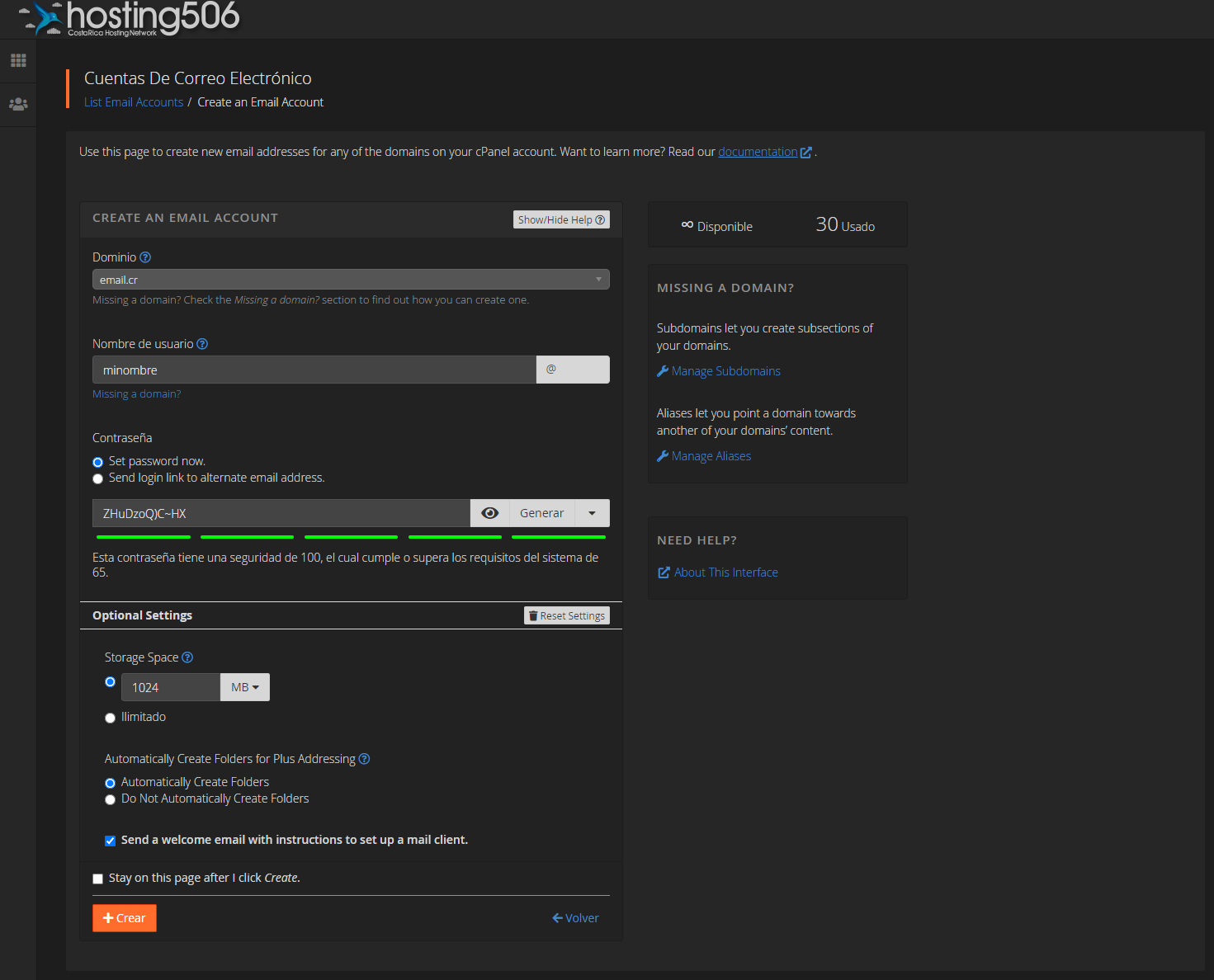Select the Set password now option
Viewport: 1214px width, 980px height.
tap(97, 462)
